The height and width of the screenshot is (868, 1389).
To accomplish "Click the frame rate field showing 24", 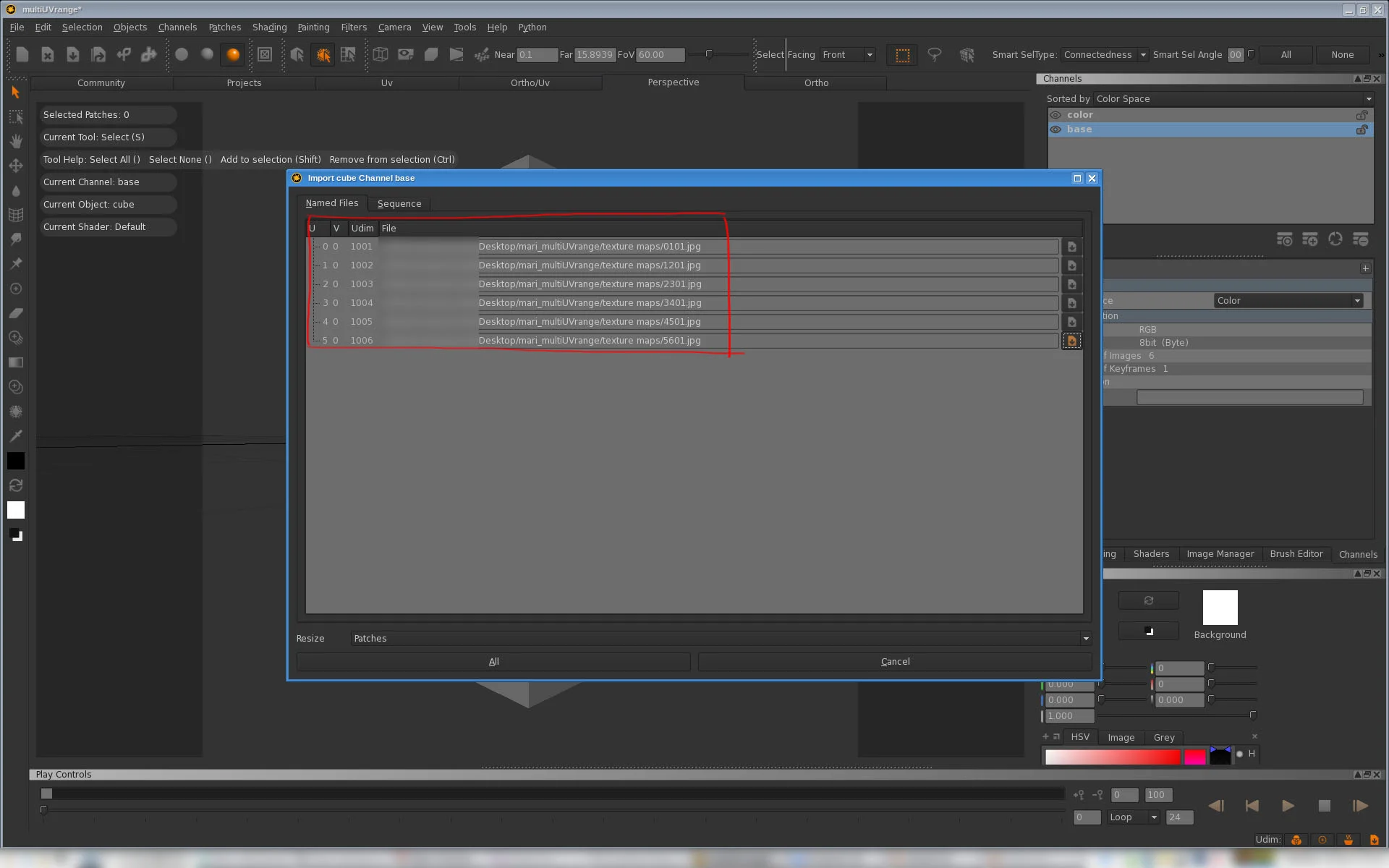I will (x=1179, y=817).
